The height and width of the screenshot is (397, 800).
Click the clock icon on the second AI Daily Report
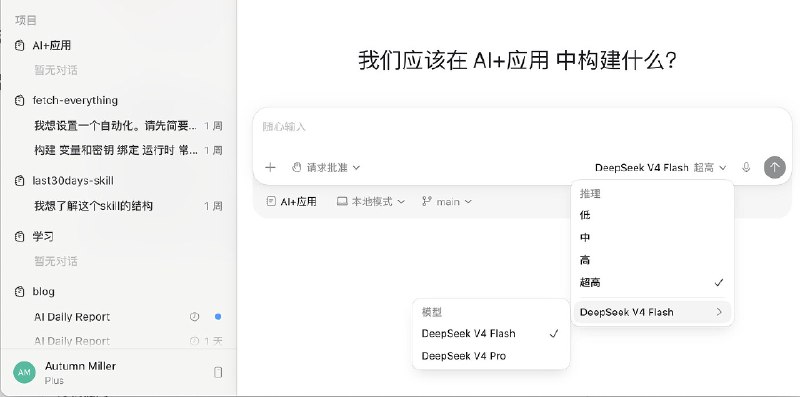pyautogui.click(x=194, y=341)
